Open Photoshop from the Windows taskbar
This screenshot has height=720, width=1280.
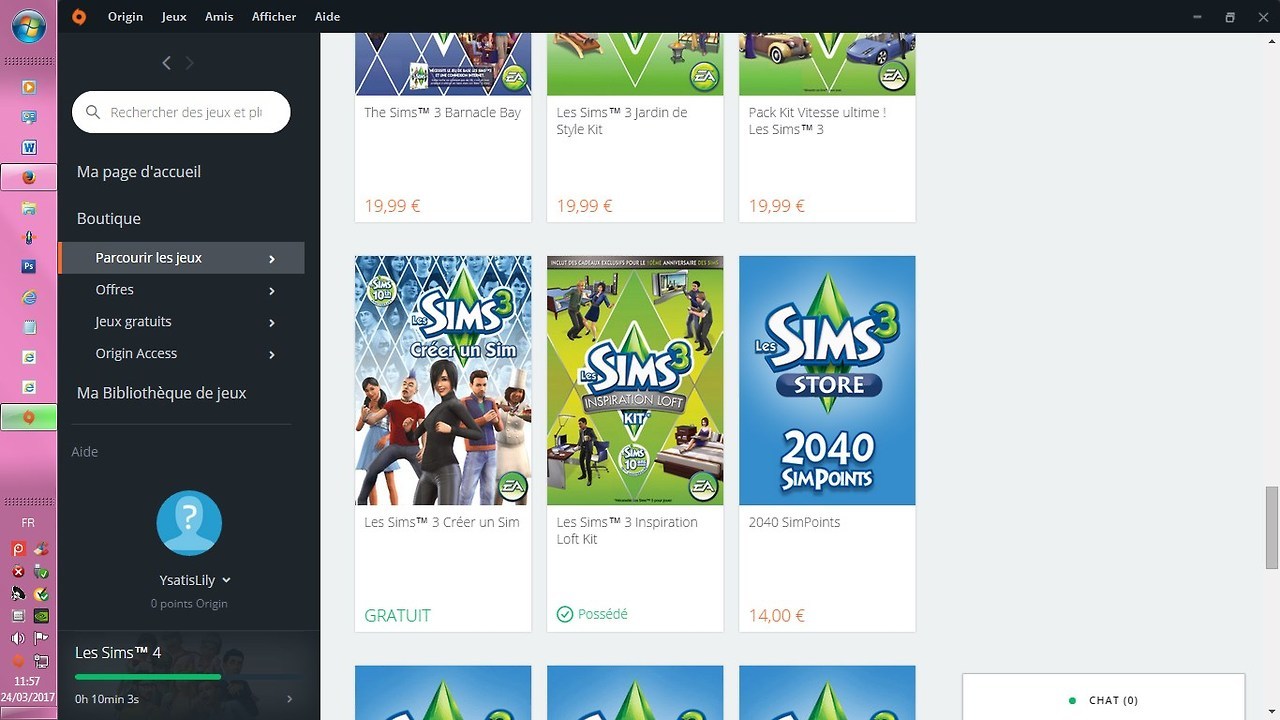tap(29, 267)
